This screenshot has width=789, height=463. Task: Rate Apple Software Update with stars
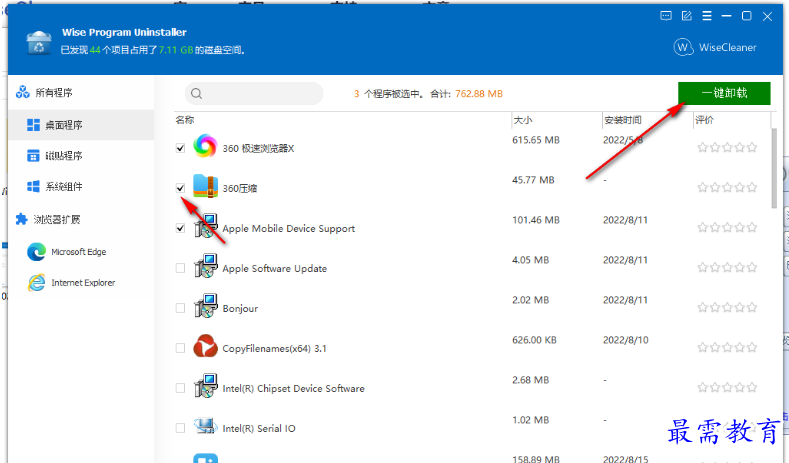(727, 267)
